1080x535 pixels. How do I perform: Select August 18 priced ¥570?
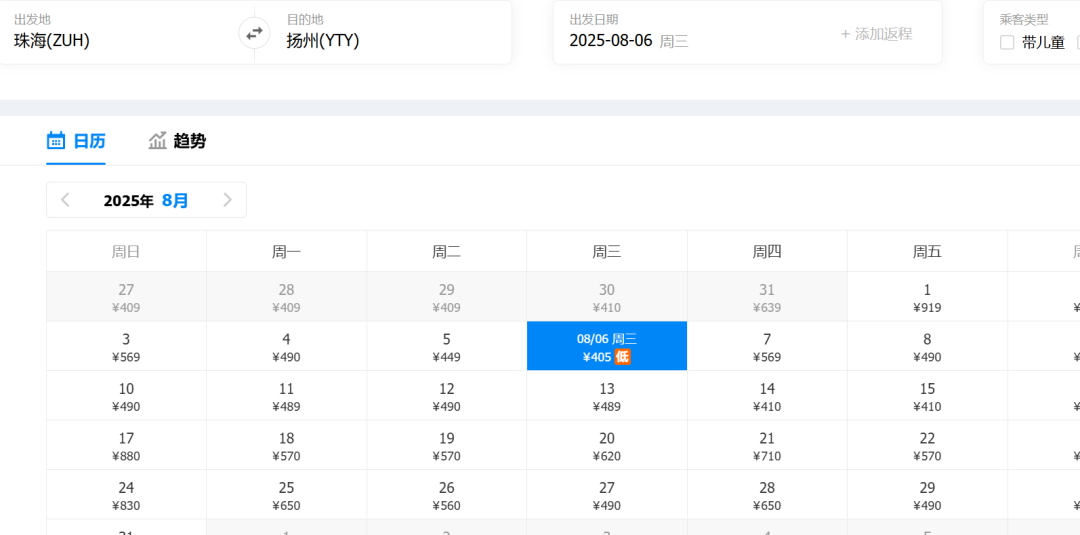(287, 445)
